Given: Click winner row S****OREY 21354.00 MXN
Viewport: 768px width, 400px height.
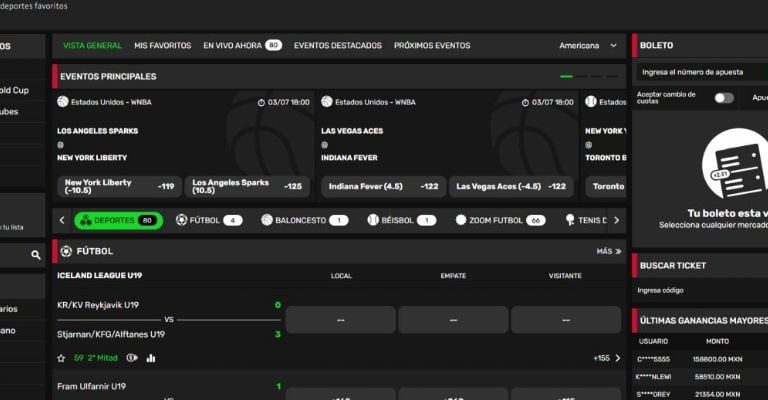Looking at the screenshot, I should click(701, 395).
